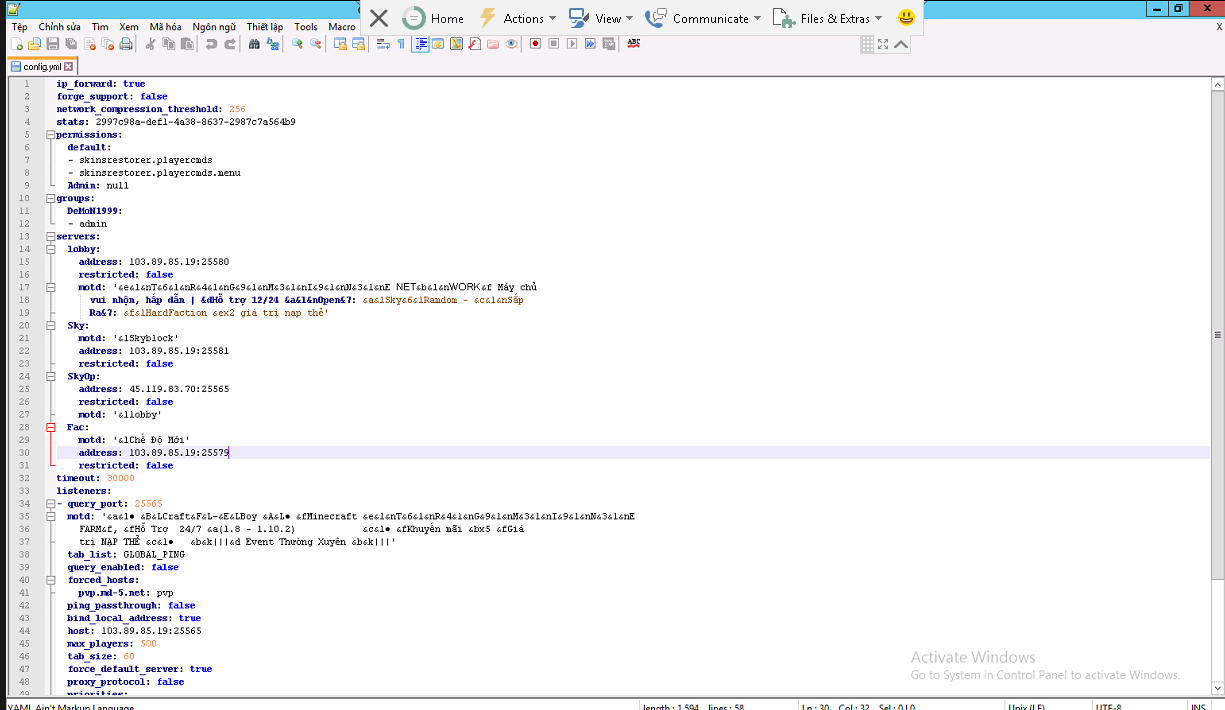The image size is (1225, 710).
Task: Collapse the permissions block fold marker
Action: (50, 135)
